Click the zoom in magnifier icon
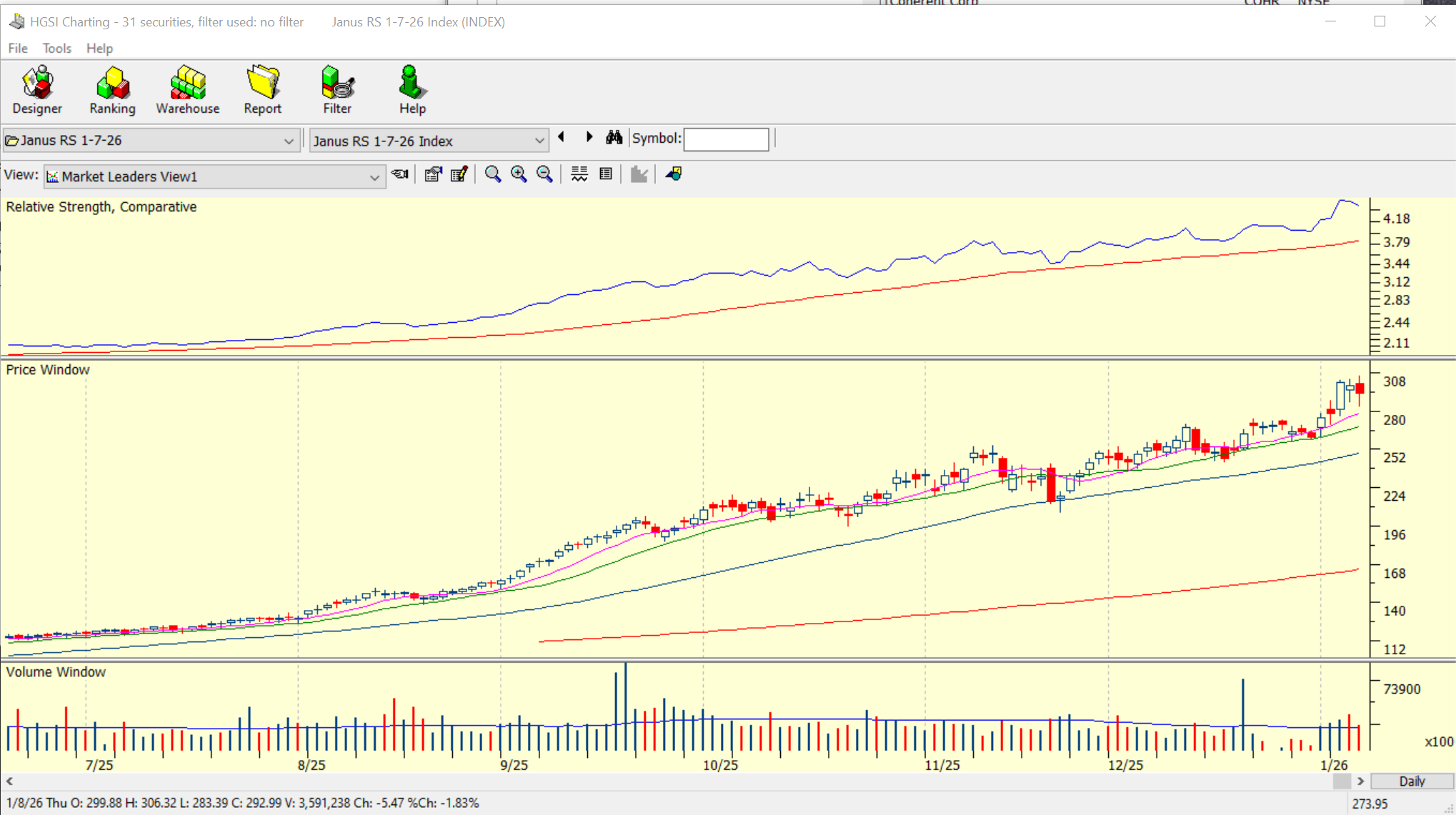 (519, 174)
